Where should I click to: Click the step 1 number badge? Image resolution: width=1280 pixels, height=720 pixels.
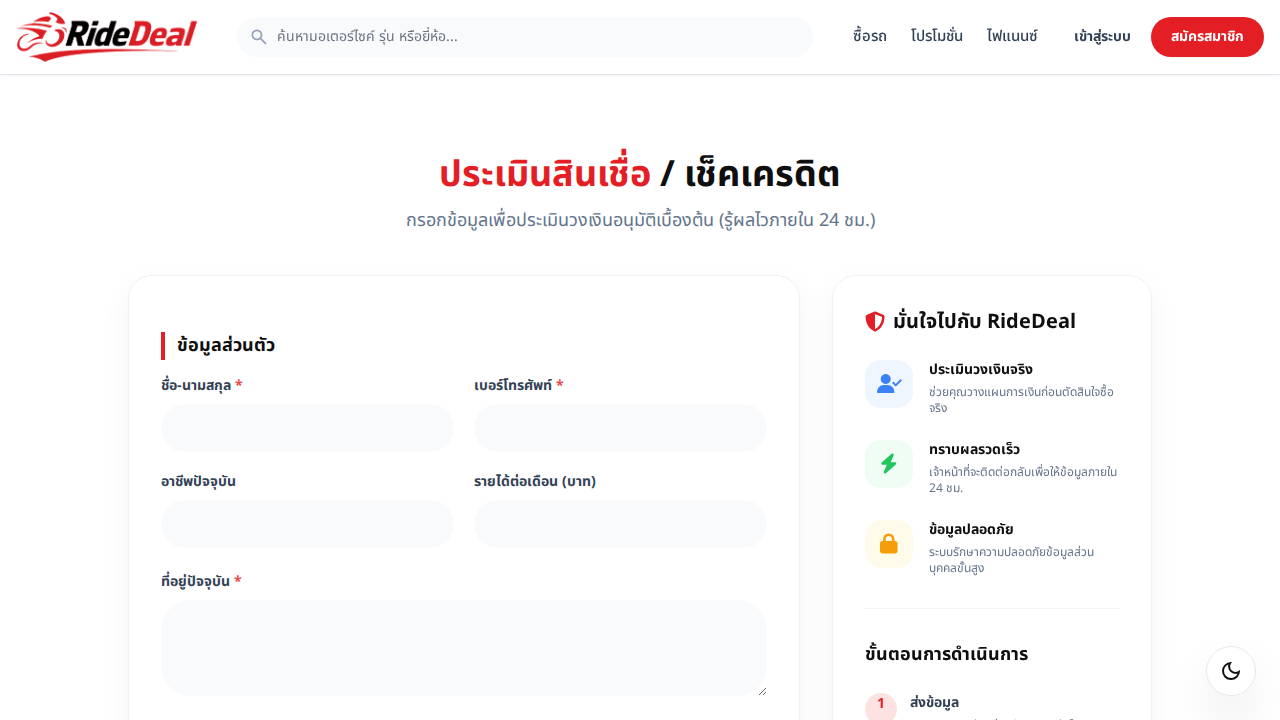pyautogui.click(x=880, y=705)
